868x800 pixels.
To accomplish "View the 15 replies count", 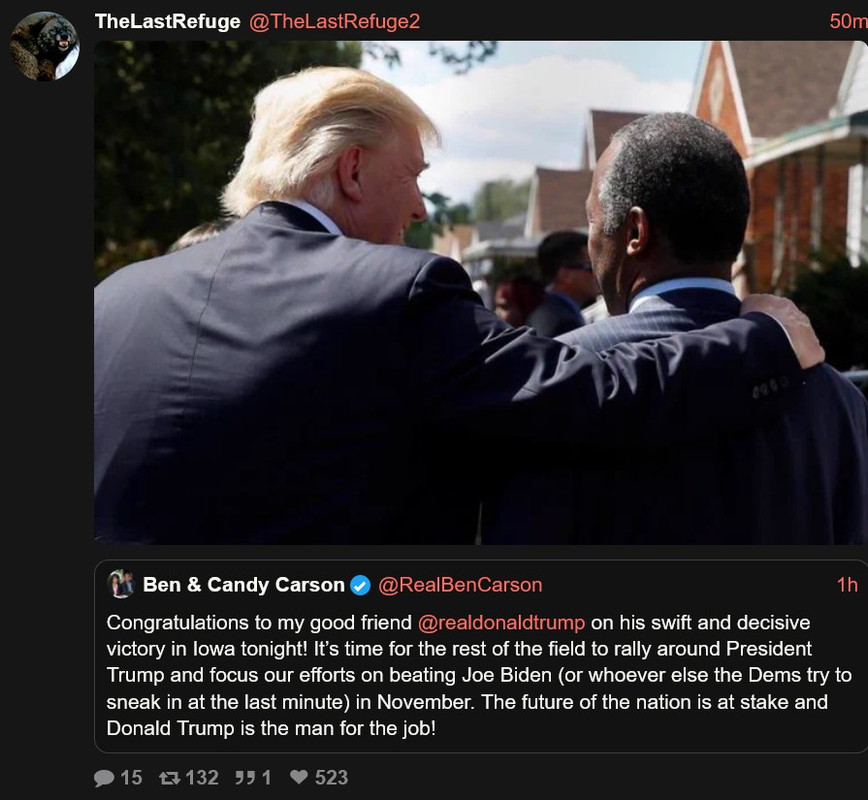I will point(131,778).
